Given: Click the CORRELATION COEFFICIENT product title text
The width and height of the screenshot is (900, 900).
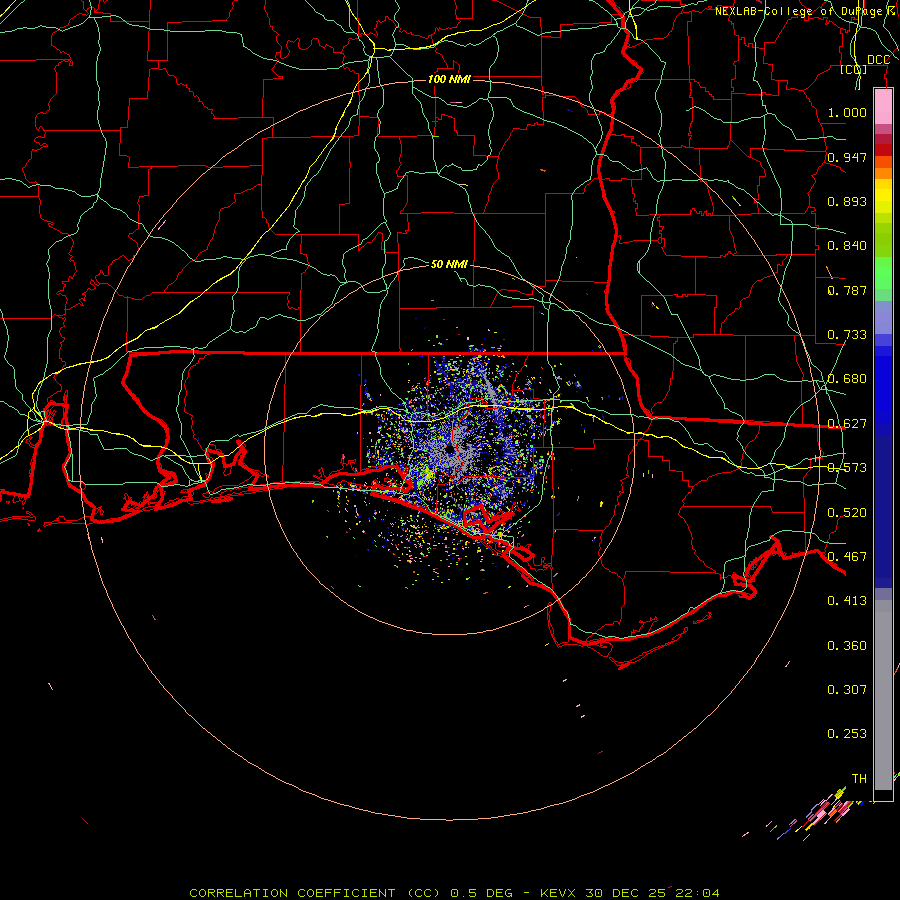Looking at the screenshot, I should click(315, 893).
